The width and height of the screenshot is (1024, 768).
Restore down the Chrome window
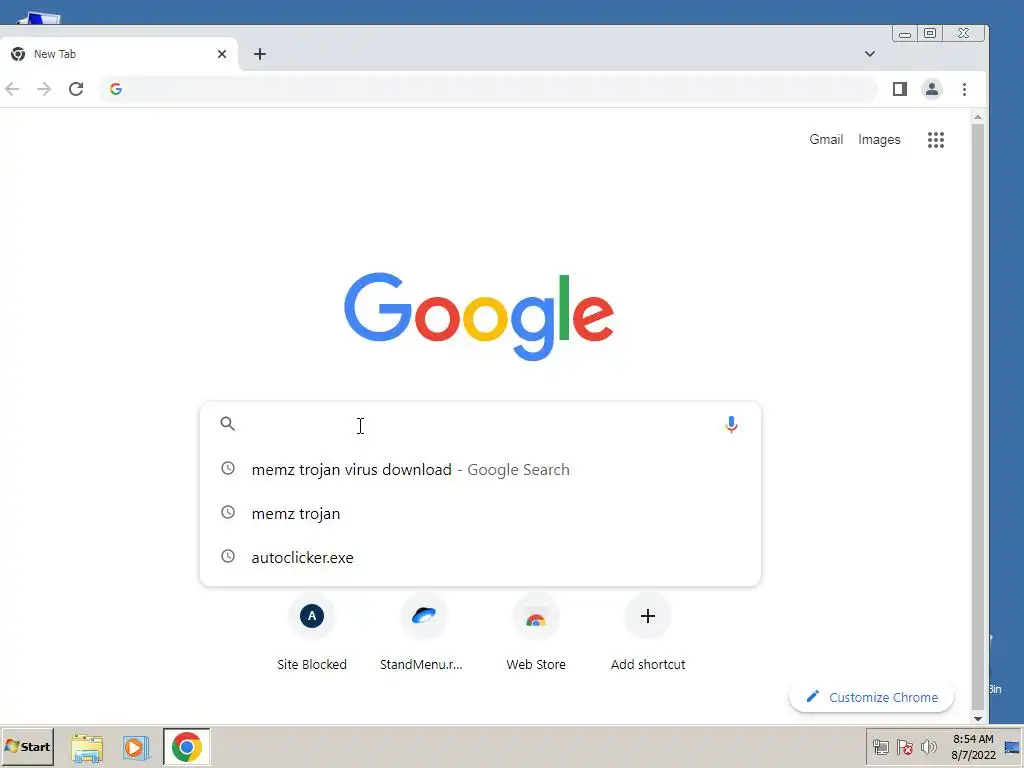(x=930, y=33)
